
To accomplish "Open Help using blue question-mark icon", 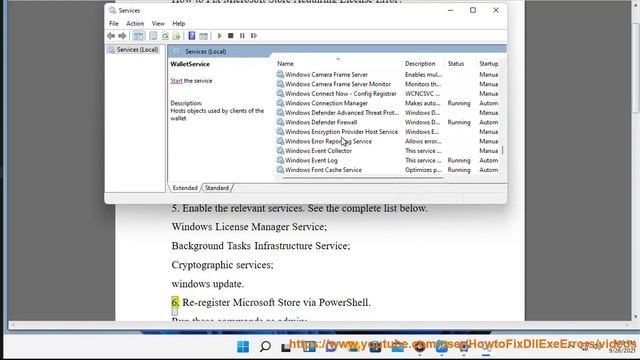I will tap(191, 36).
